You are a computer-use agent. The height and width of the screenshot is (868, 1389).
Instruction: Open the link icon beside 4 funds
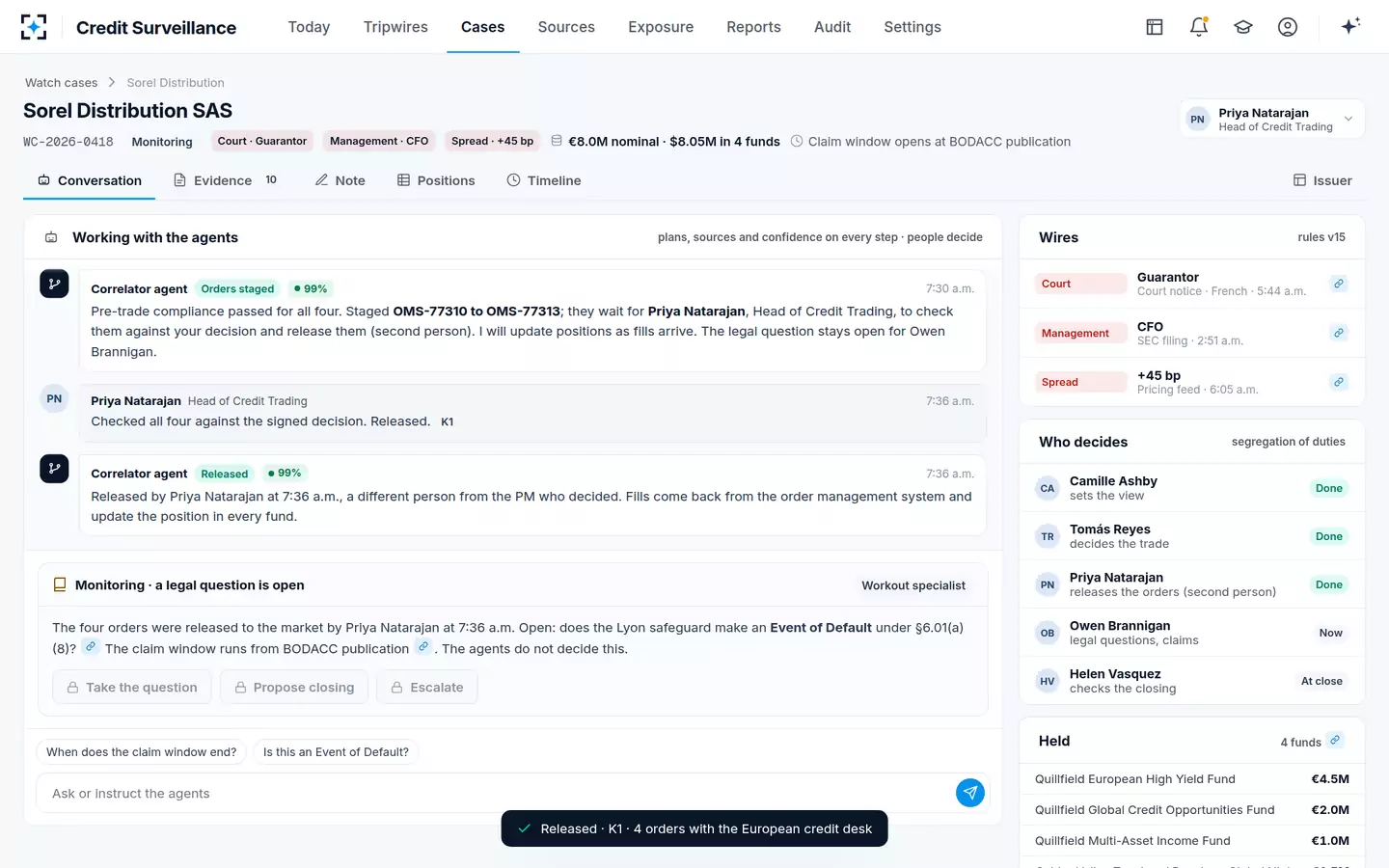click(1335, 741)
